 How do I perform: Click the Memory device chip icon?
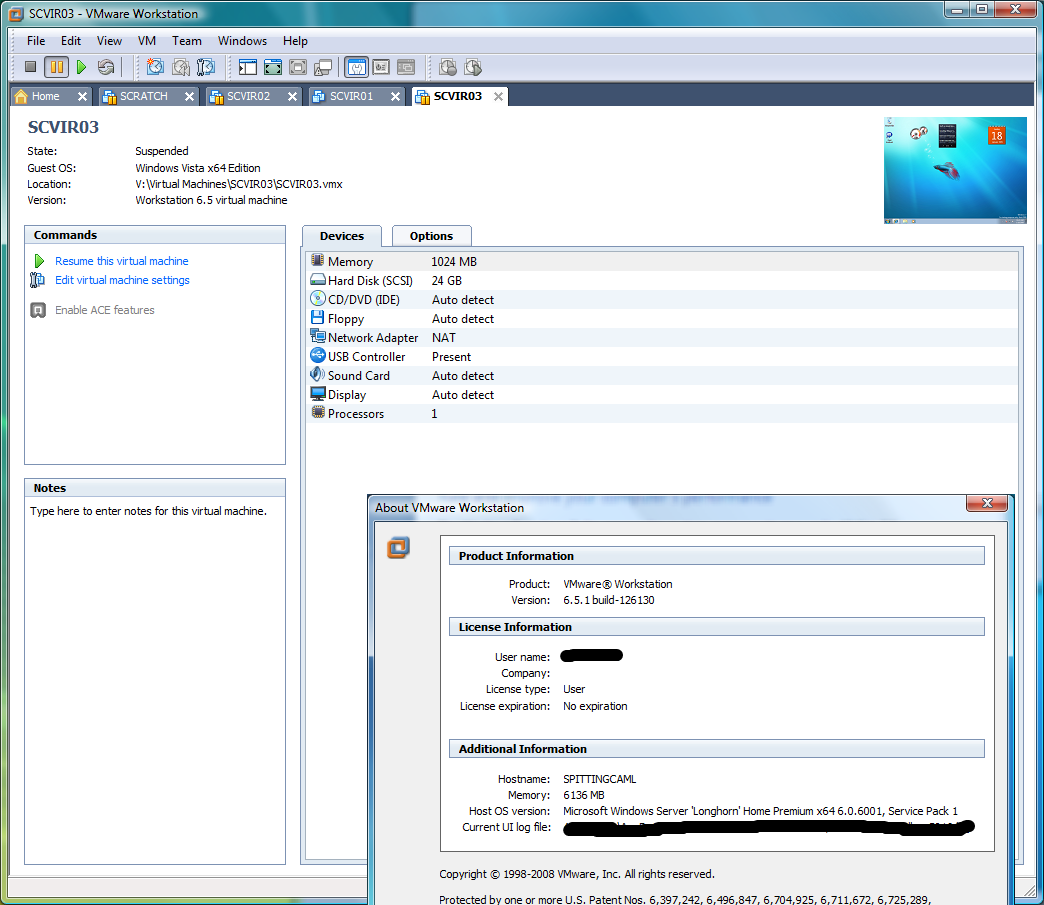click(318, 260)
